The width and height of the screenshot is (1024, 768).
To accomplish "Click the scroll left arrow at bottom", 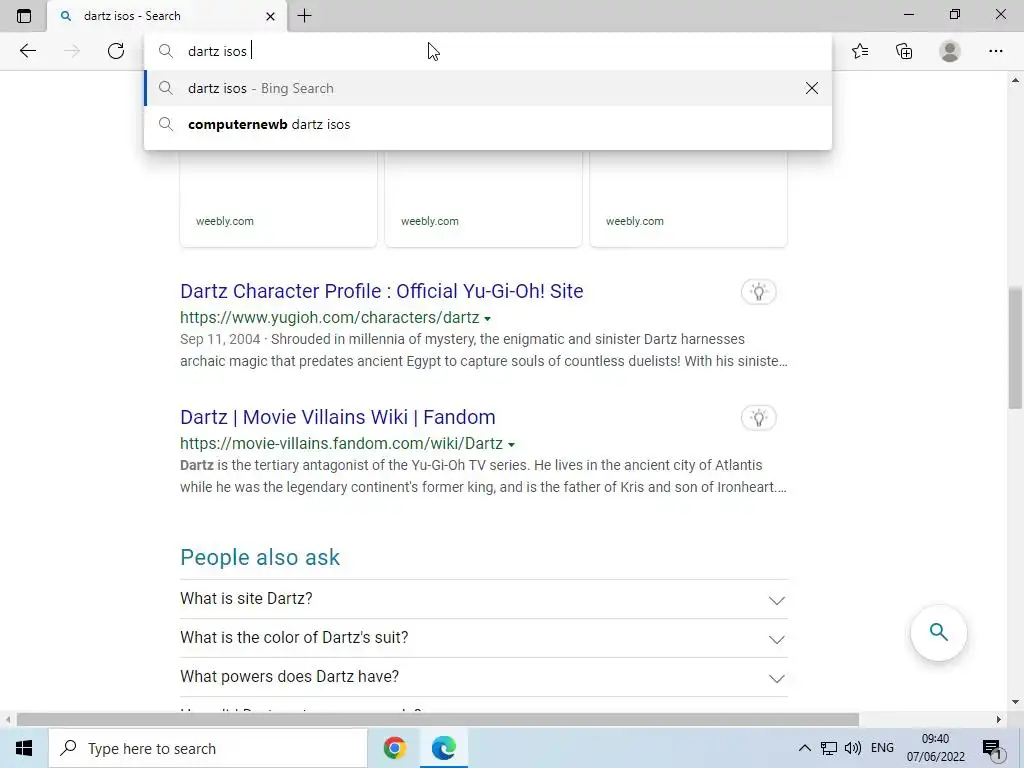I will pos(8,720).
